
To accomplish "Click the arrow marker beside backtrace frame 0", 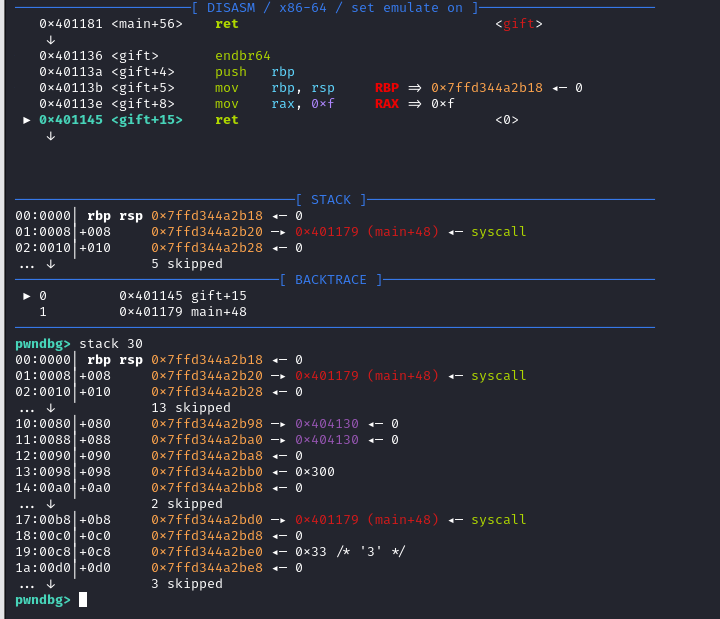I will pyautogui.click(x=27, y=296).
